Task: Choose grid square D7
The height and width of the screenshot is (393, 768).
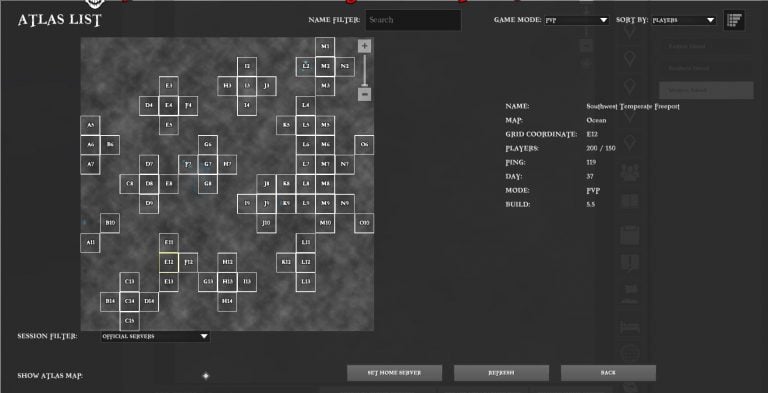Action: (x=149, y=164)
